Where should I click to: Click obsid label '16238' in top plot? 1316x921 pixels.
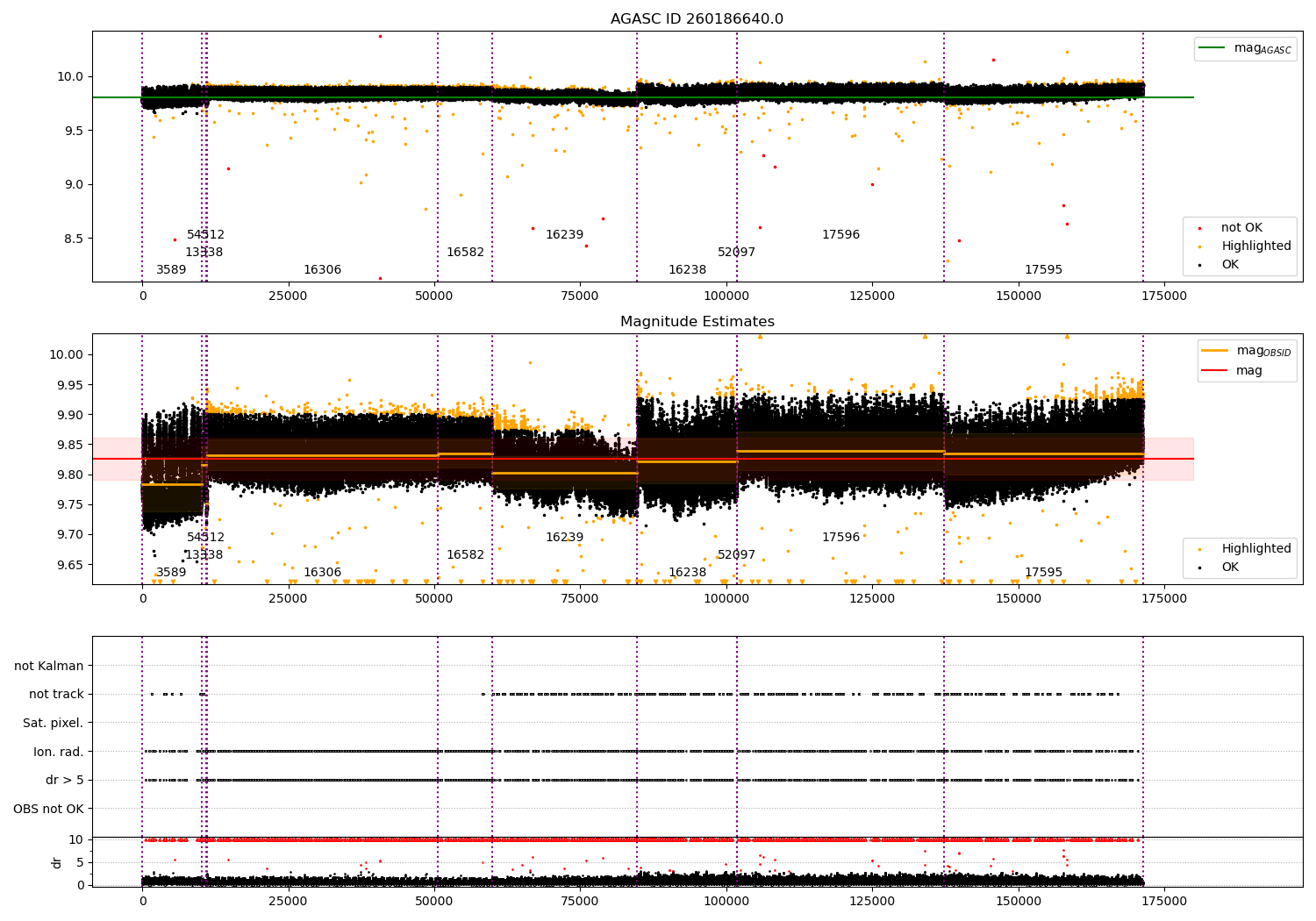pos(687,270)
